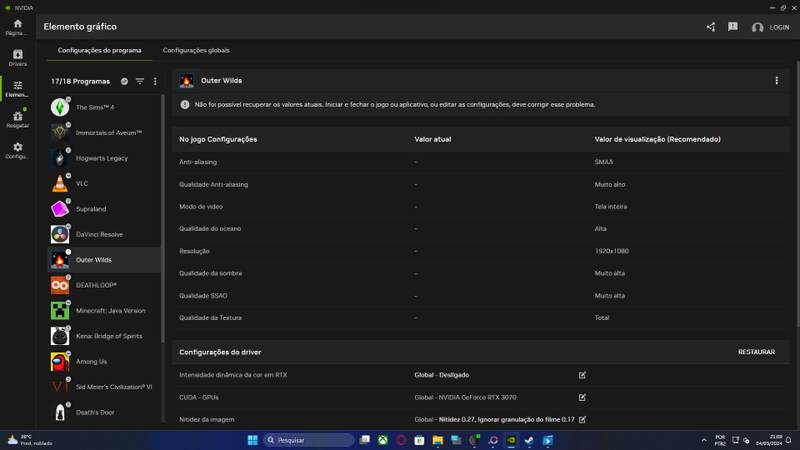Click the Qualidade da Textura Total value
The image size is (800, 450).
point(602,317)
